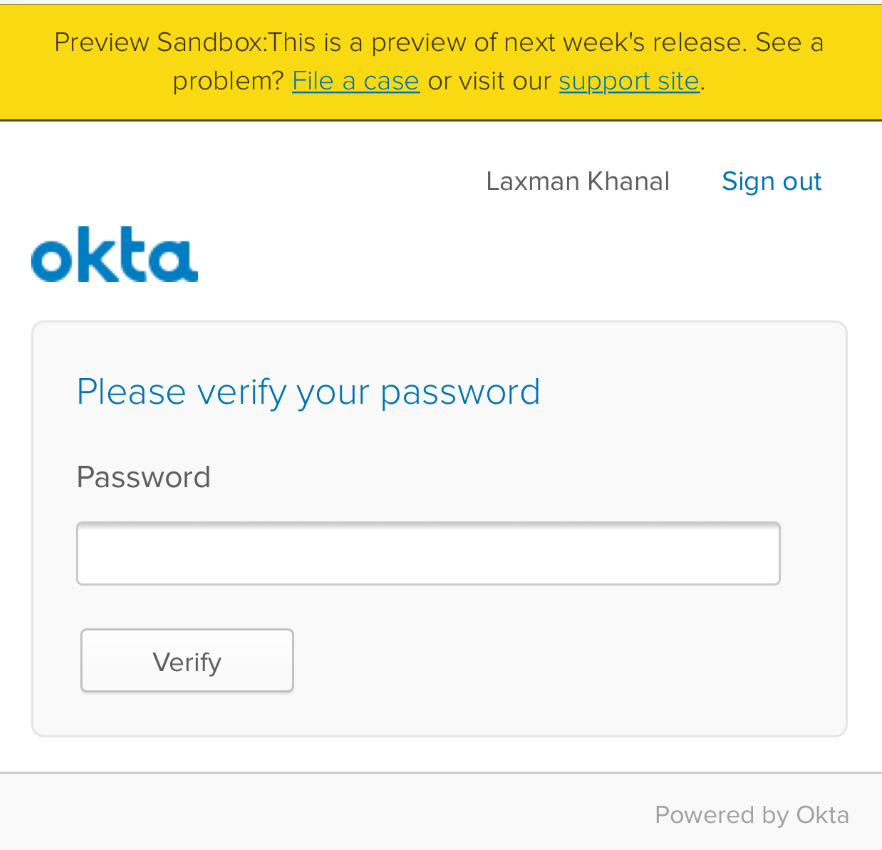Click the Verify button
The width and height of the screenshot is (882, 850).
(187, 660)
